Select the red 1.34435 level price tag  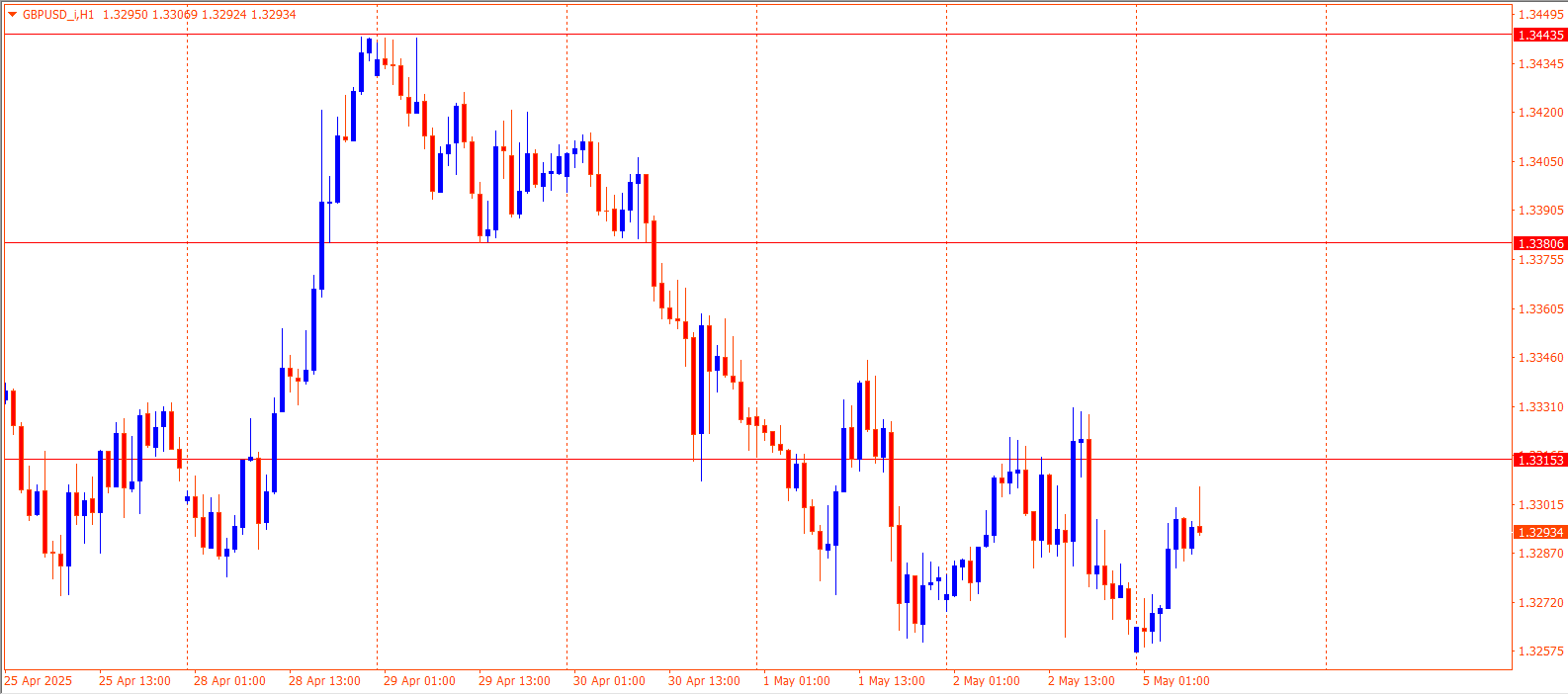pos(1540,36)
